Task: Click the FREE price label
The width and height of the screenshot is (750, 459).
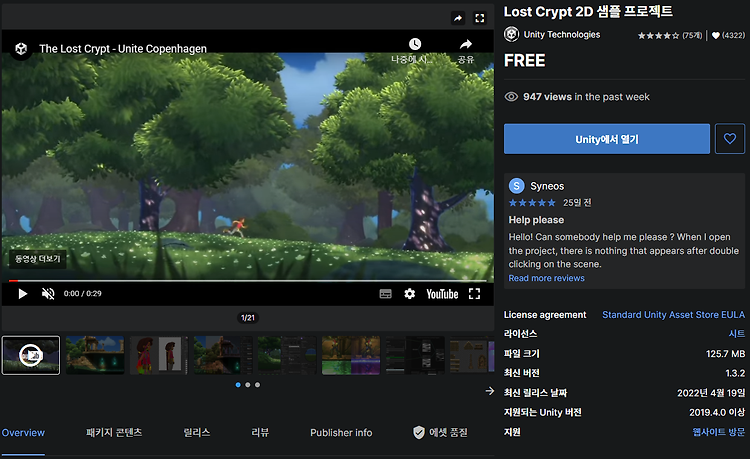Action: pos(524,61)
